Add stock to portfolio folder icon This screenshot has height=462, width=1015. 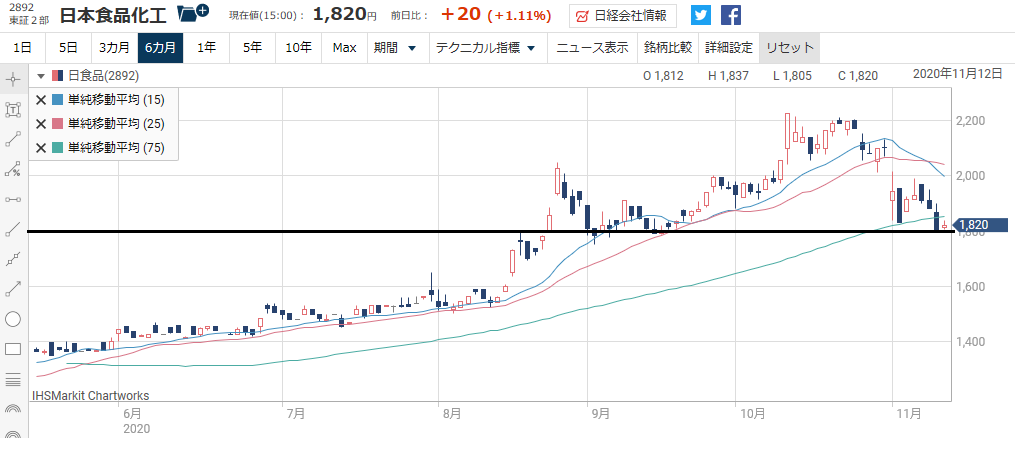click(x=192, y=12)
